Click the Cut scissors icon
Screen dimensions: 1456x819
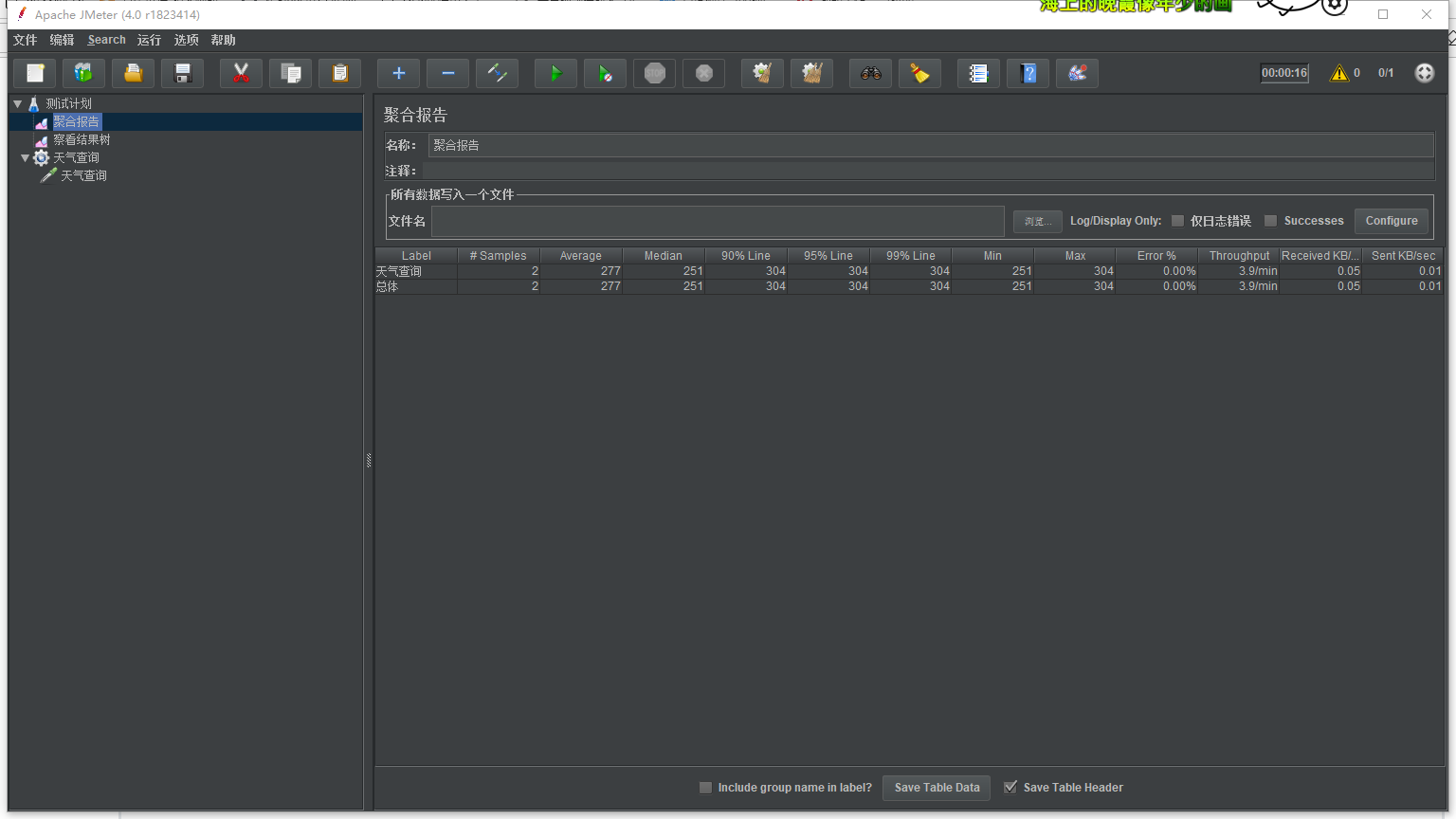click(242, 73)
